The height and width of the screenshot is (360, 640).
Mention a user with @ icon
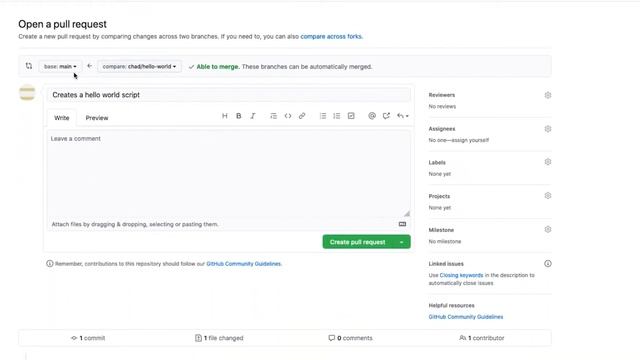(372, 116)
